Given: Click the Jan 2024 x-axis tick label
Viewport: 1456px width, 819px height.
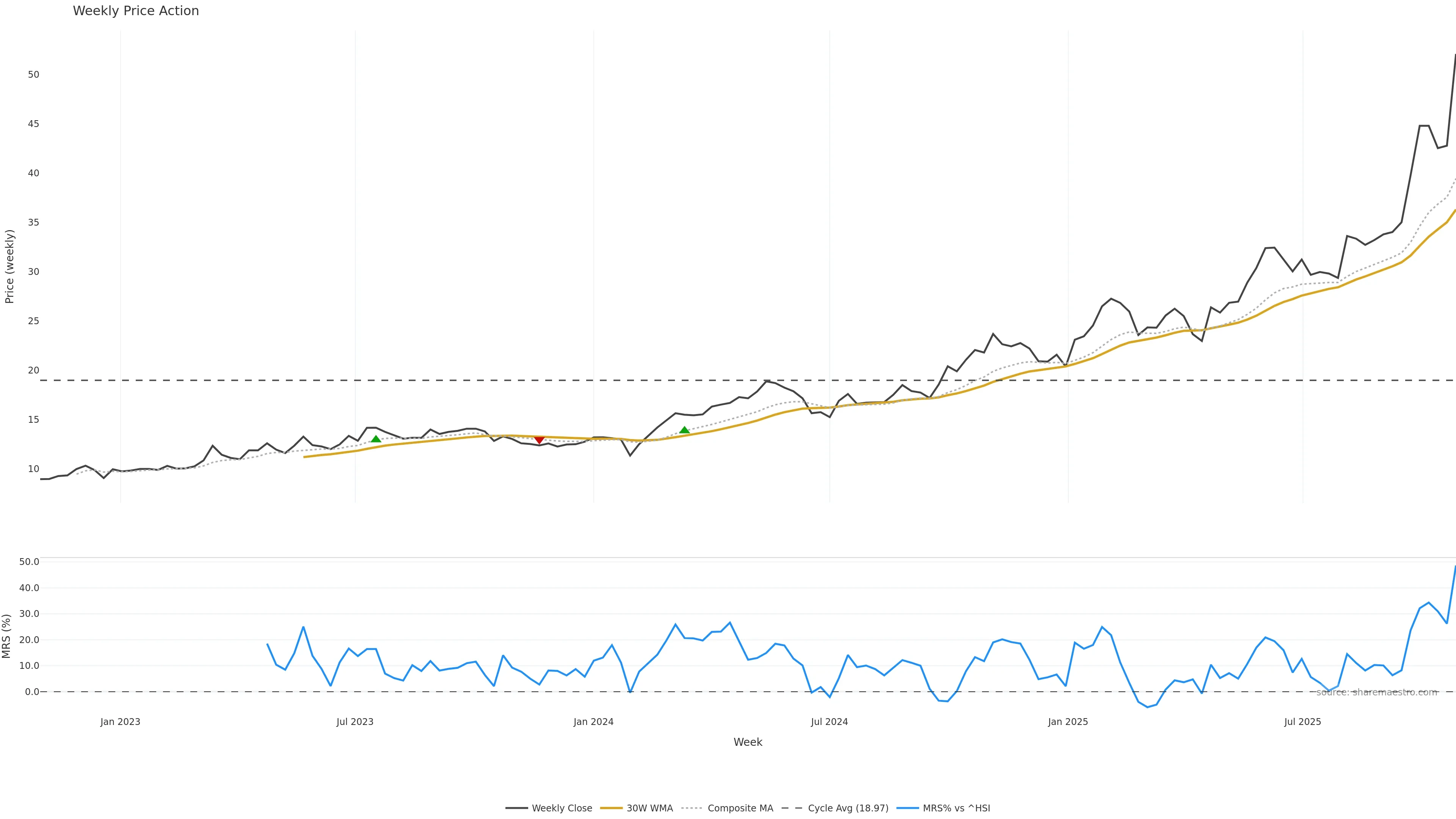Looking at the screenshot, I should pyautogui.click(x=593, y=722).
